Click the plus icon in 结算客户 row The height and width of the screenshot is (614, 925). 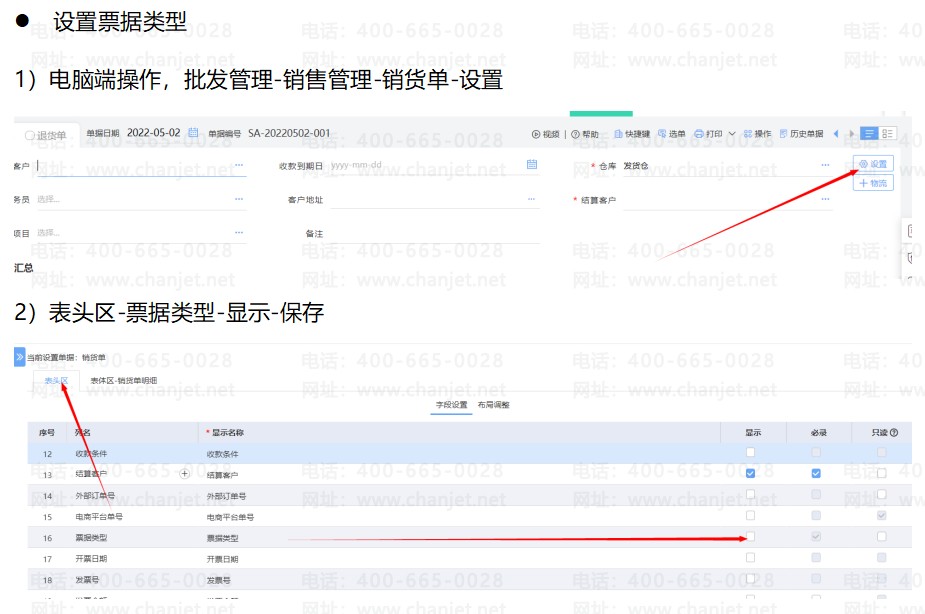185,474
